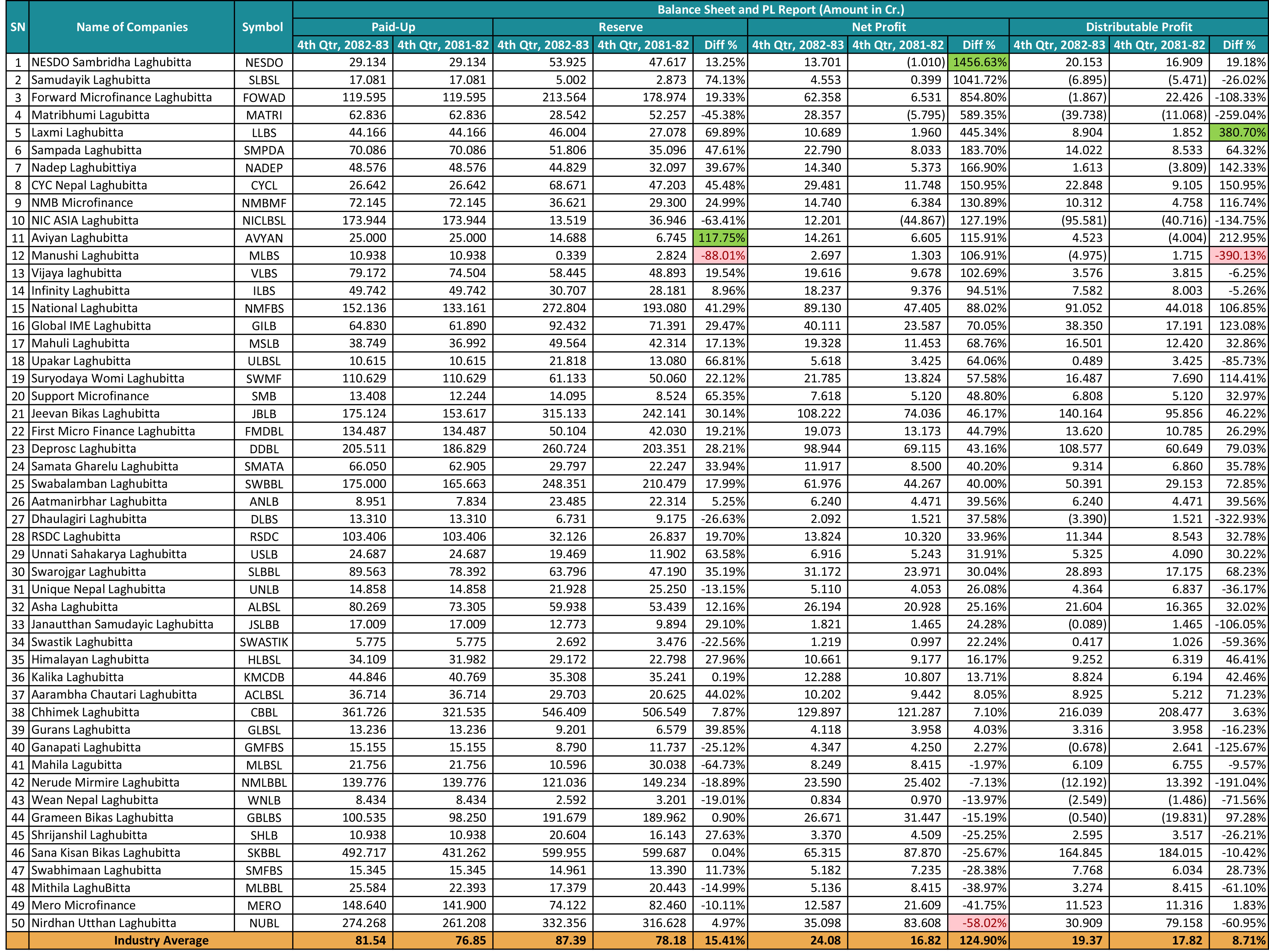Click the green 117.75% Reserve Diff cell
The height and width of the screenshot is (952, 1269).
point(720,238)
